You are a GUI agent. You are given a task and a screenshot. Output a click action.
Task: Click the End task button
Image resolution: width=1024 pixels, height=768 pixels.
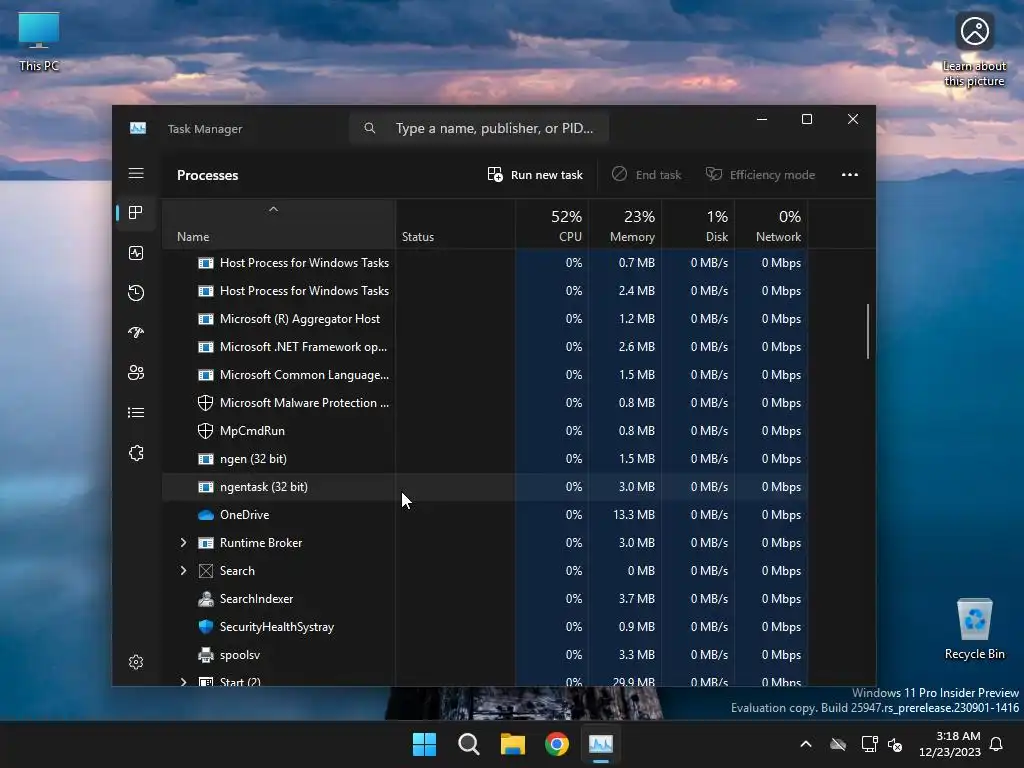pyautogui.click(x=647, y=174)
